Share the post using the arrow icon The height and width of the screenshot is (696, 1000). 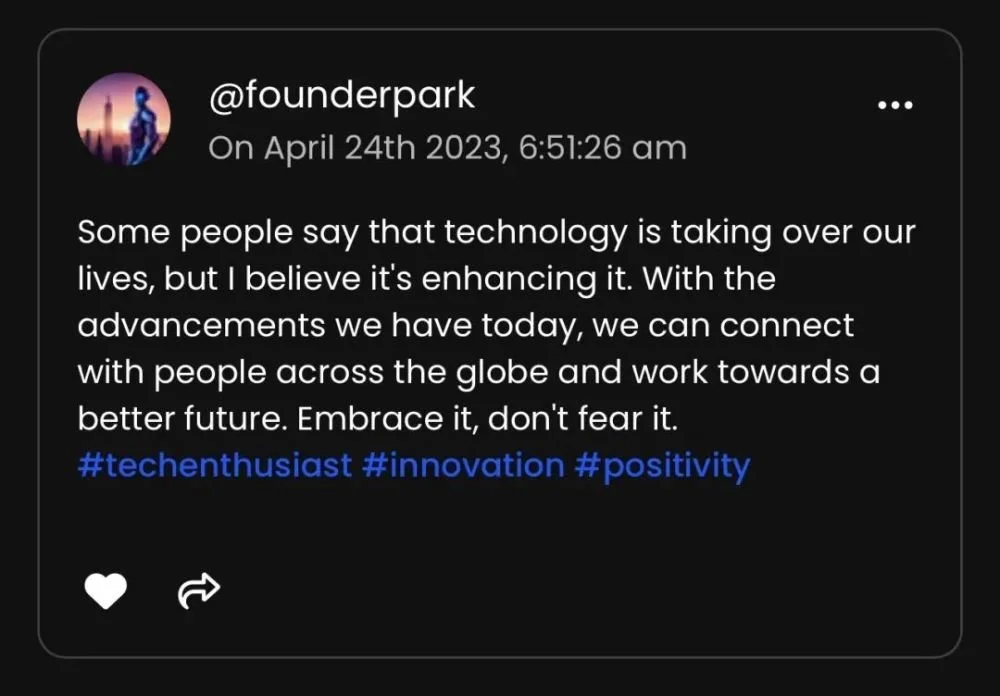(x=198, y=592)
